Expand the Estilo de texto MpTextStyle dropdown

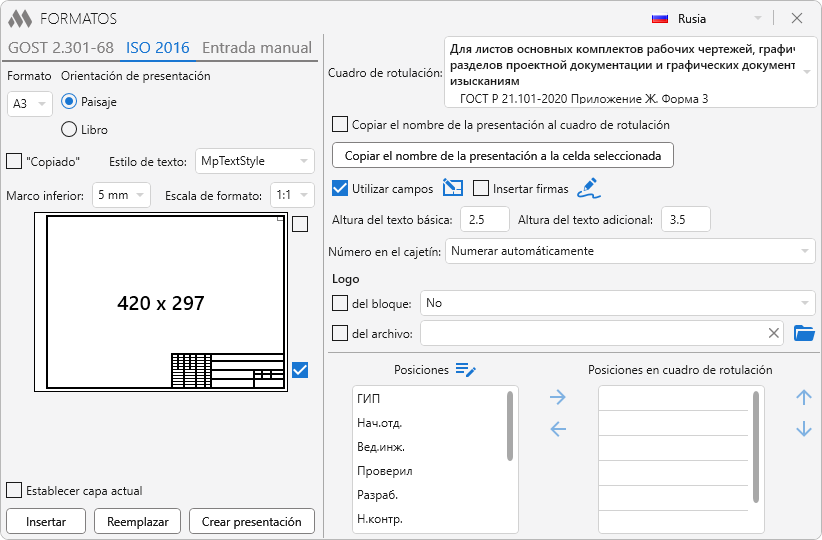[255, 161]
